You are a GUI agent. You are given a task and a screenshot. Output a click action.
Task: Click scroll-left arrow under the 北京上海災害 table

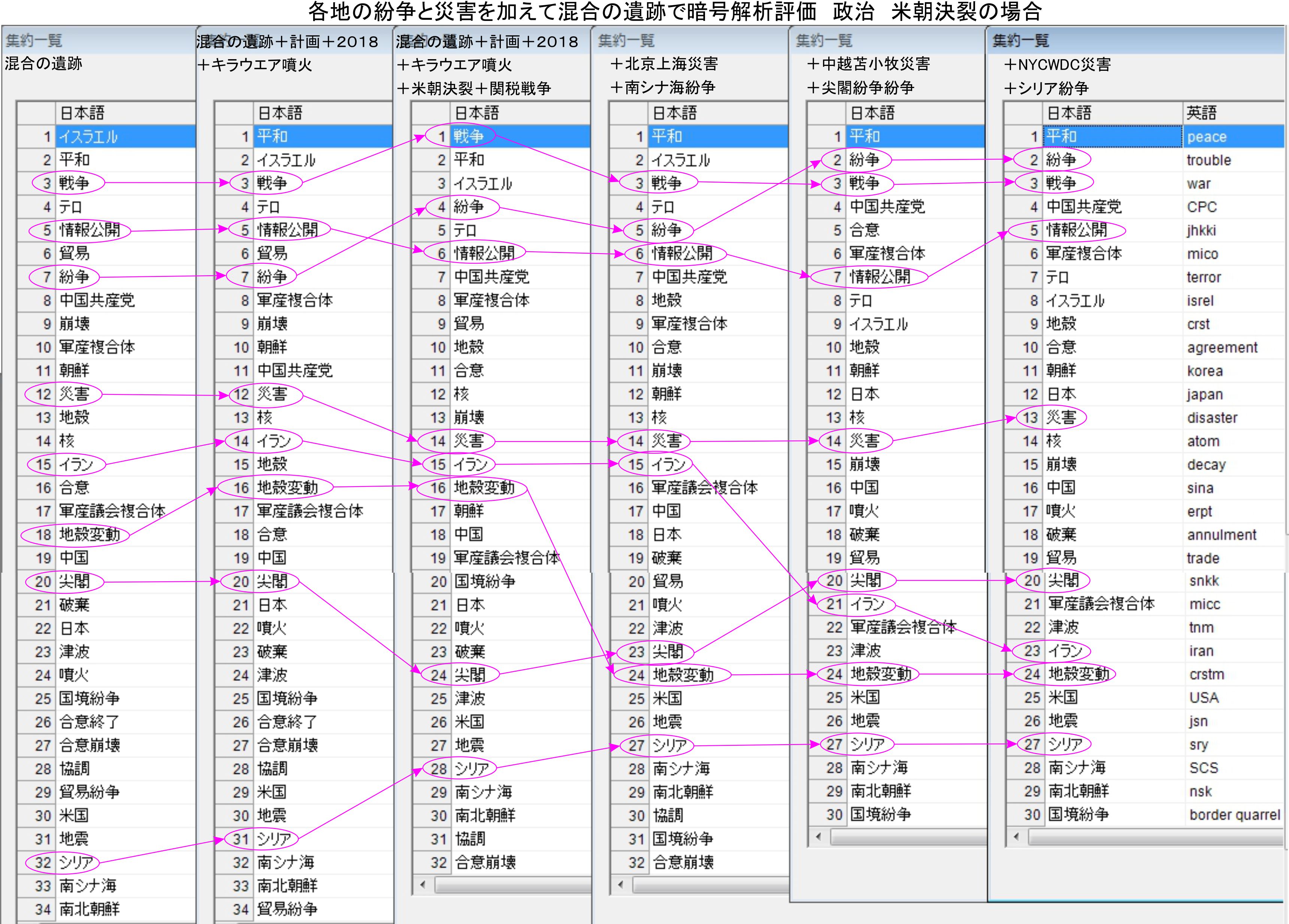(x=620, y=884)
